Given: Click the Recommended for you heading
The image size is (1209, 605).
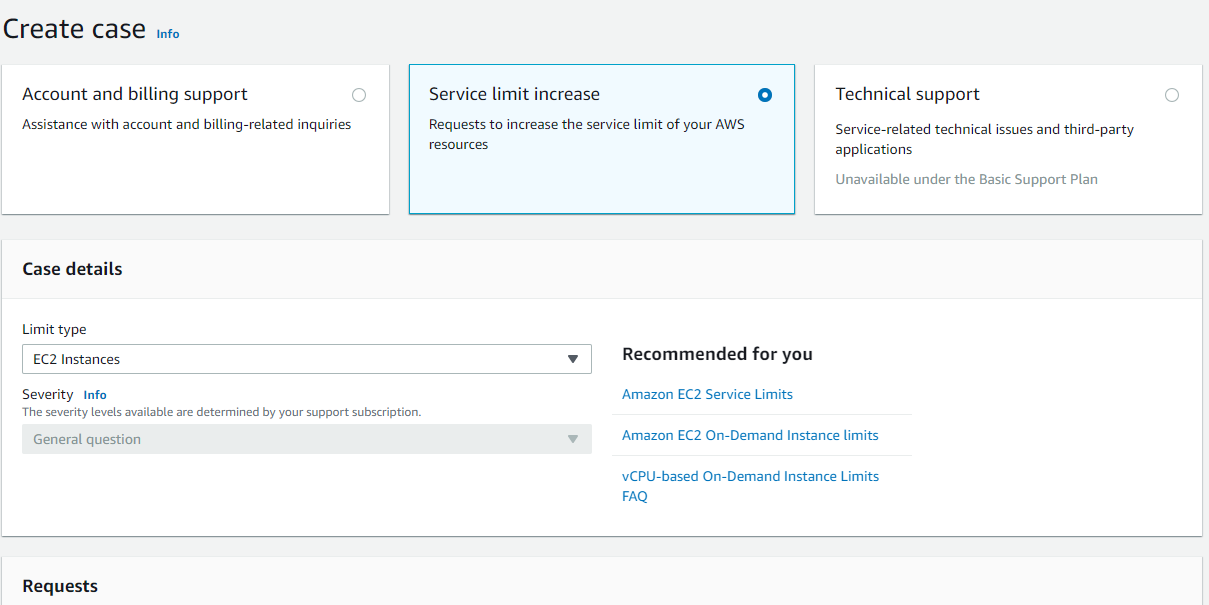Looking at the screenshot, I should coord(717,354).
